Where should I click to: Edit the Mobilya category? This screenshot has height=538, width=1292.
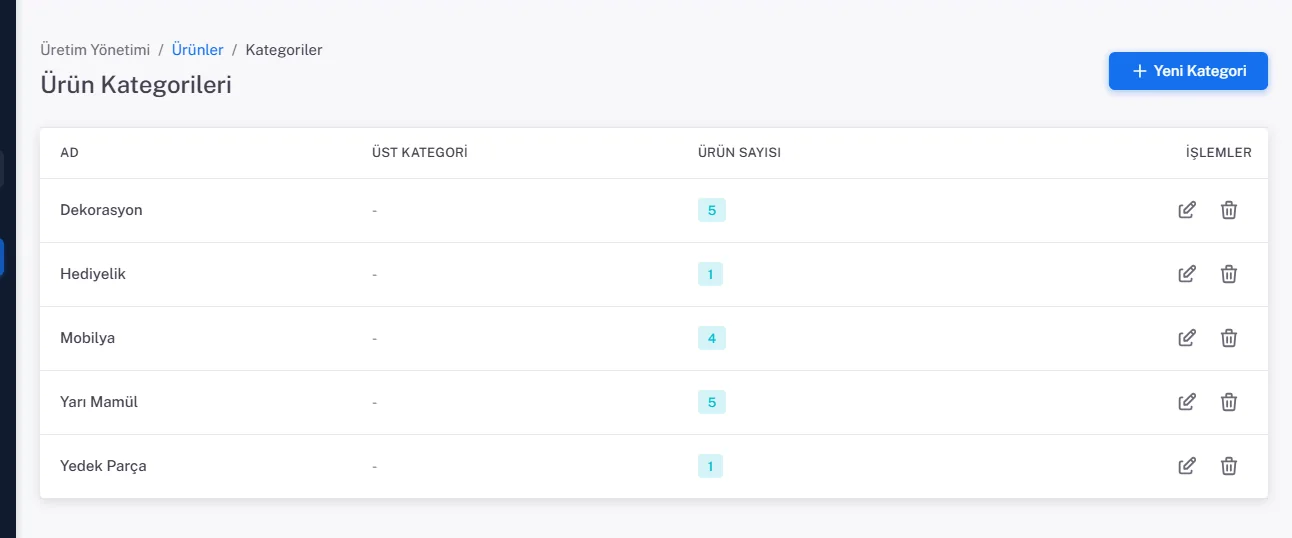[1187, 338]
